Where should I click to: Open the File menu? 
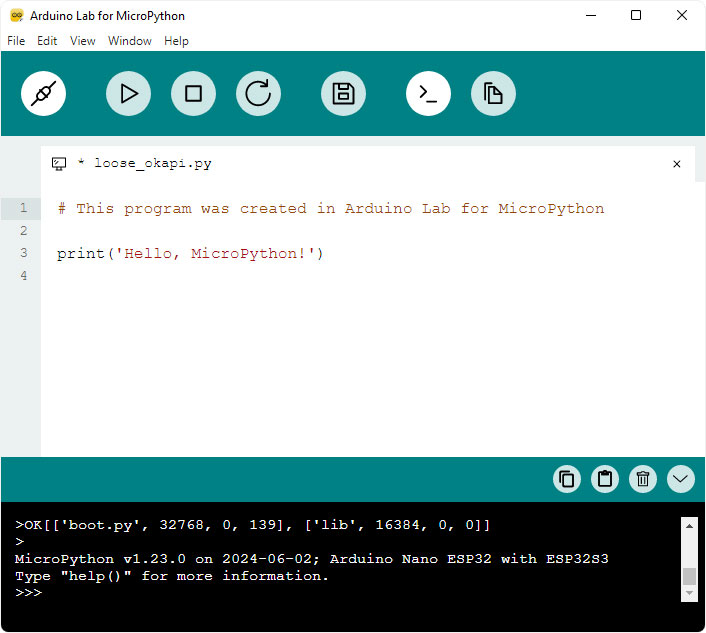coord(16,41)
